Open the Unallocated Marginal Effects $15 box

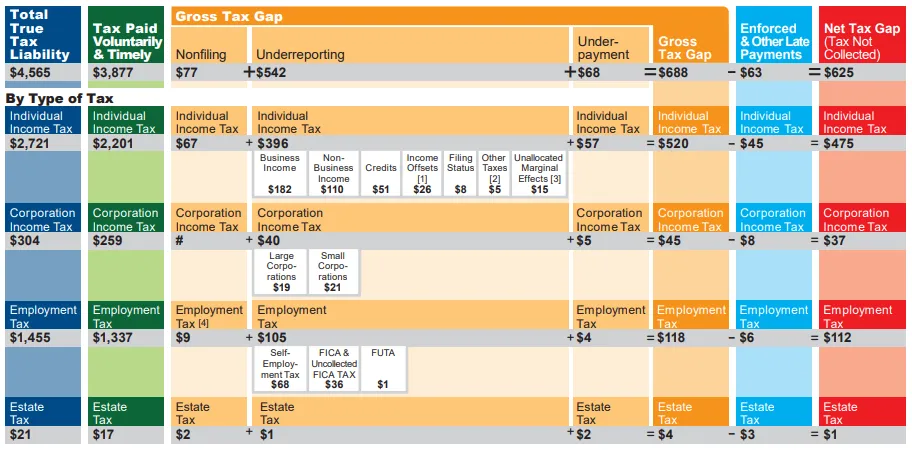click(539, 174)
